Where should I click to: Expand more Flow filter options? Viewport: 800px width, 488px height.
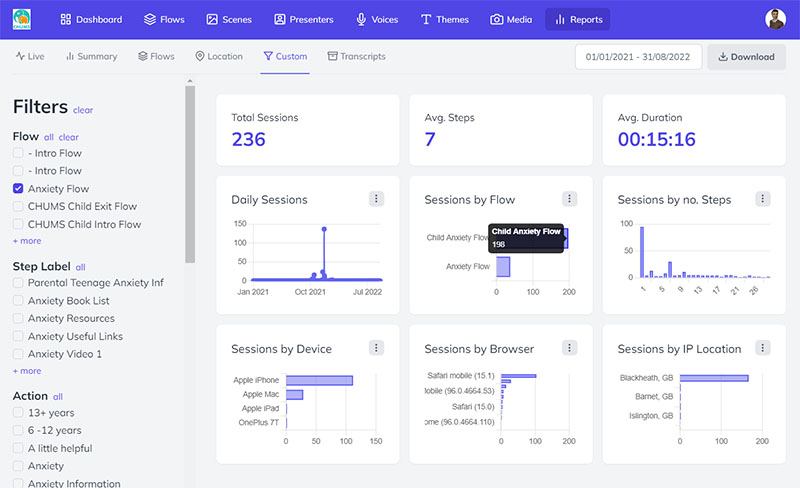[x=27, y=241]
